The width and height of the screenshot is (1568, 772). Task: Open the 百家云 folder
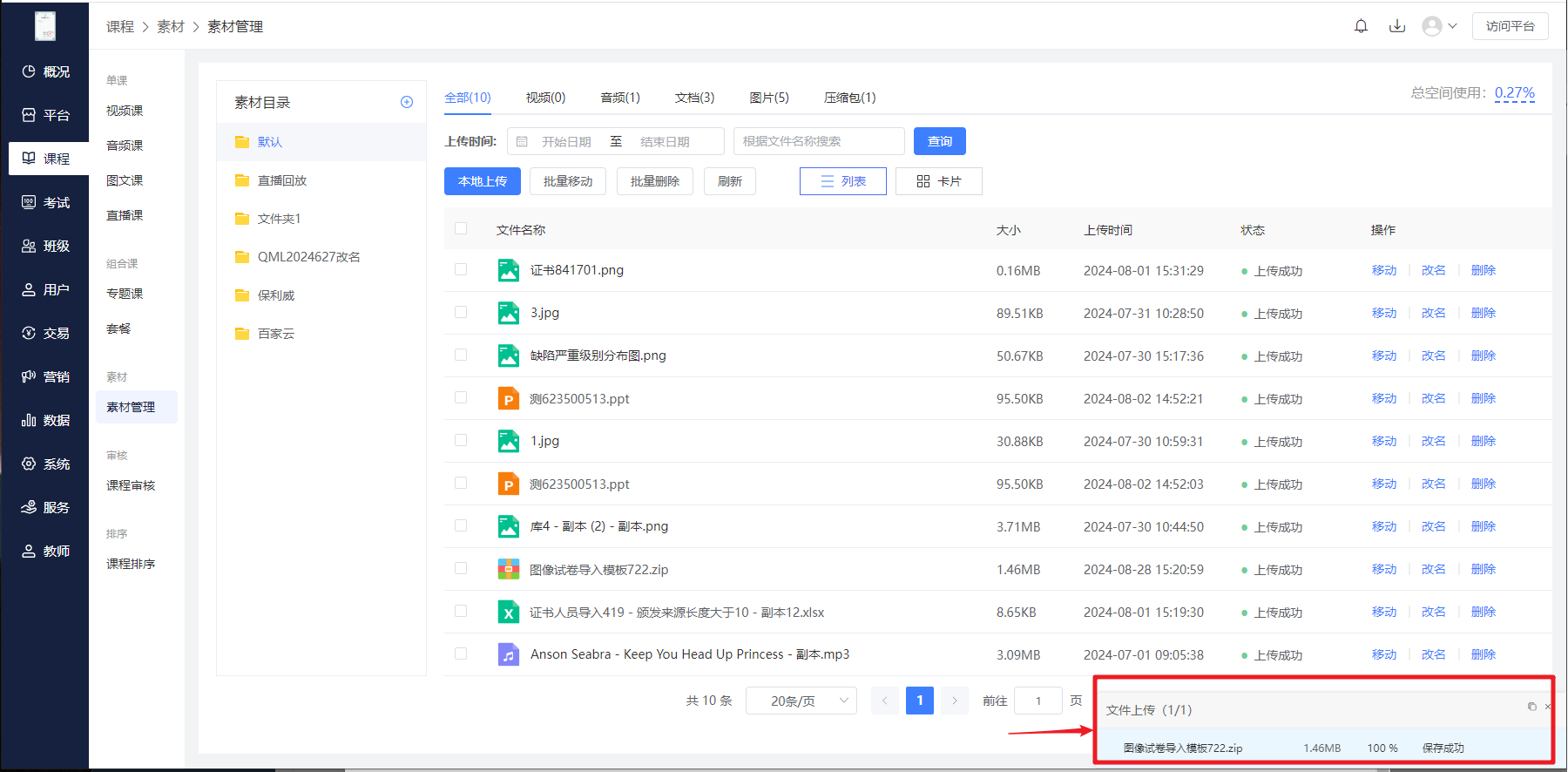(321, 334)
